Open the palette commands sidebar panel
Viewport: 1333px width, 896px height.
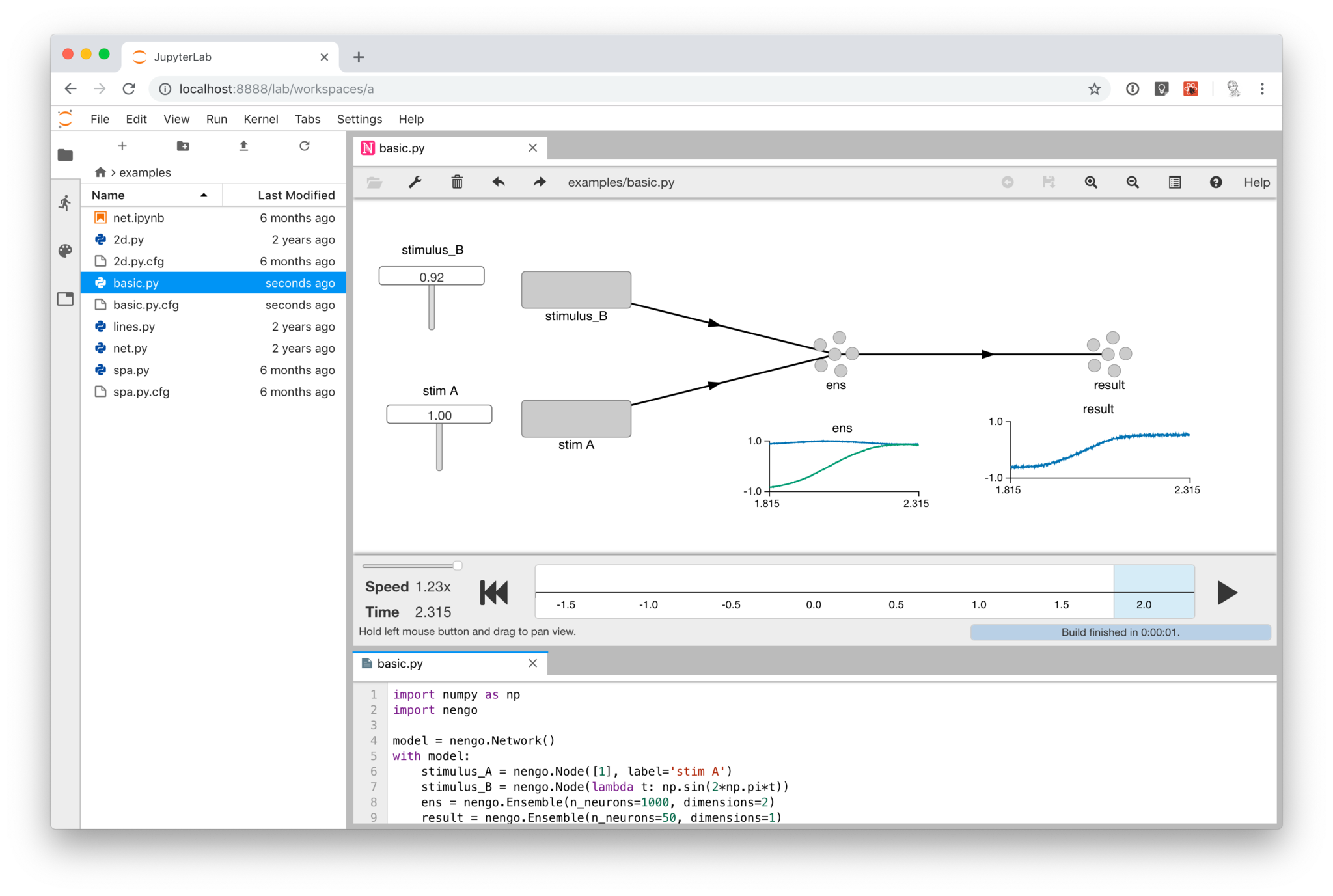65,251
